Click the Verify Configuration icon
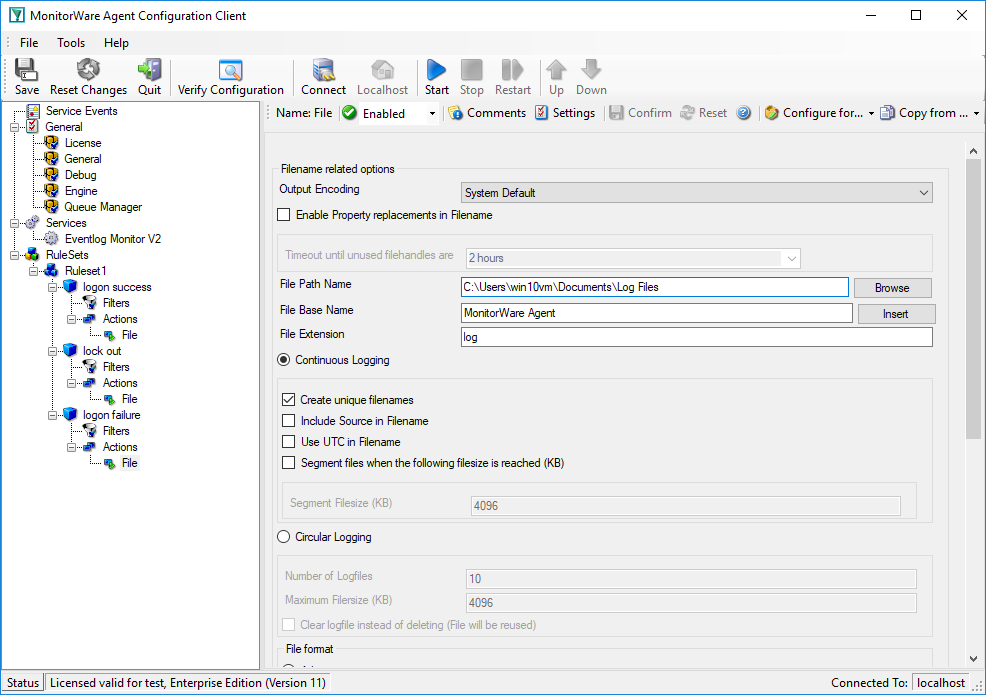This screenshot has width=986, height=695. [x=231, y=70]
